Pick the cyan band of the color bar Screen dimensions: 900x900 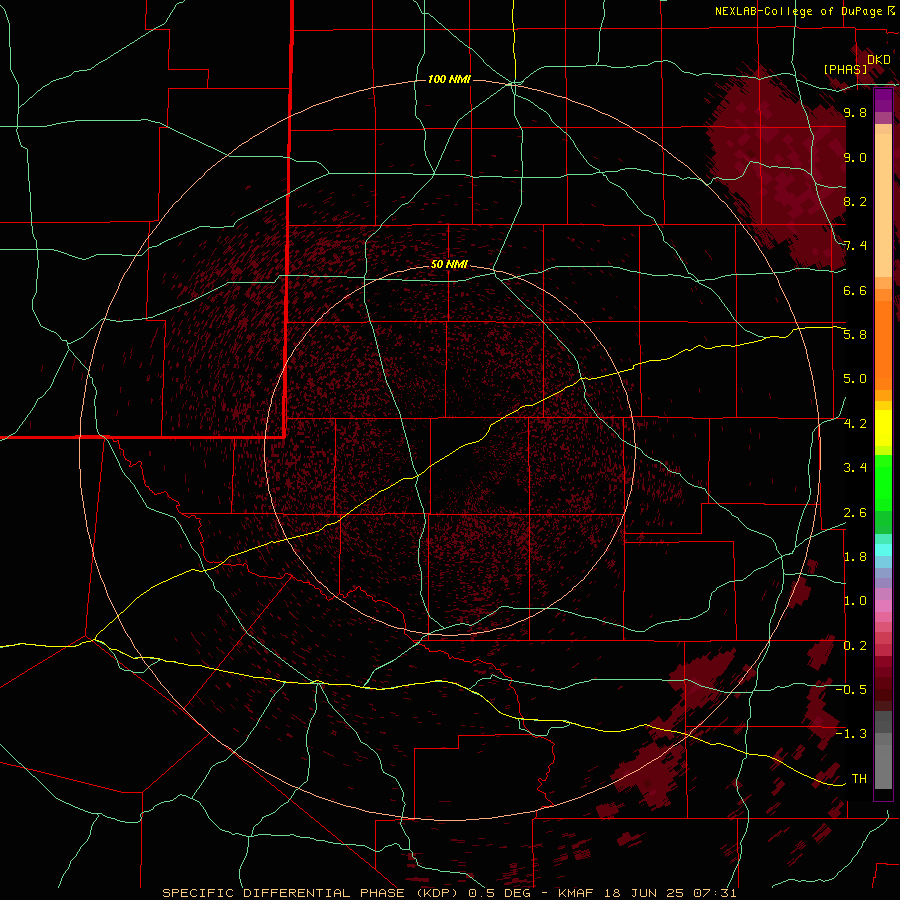(x=883, y=550)
